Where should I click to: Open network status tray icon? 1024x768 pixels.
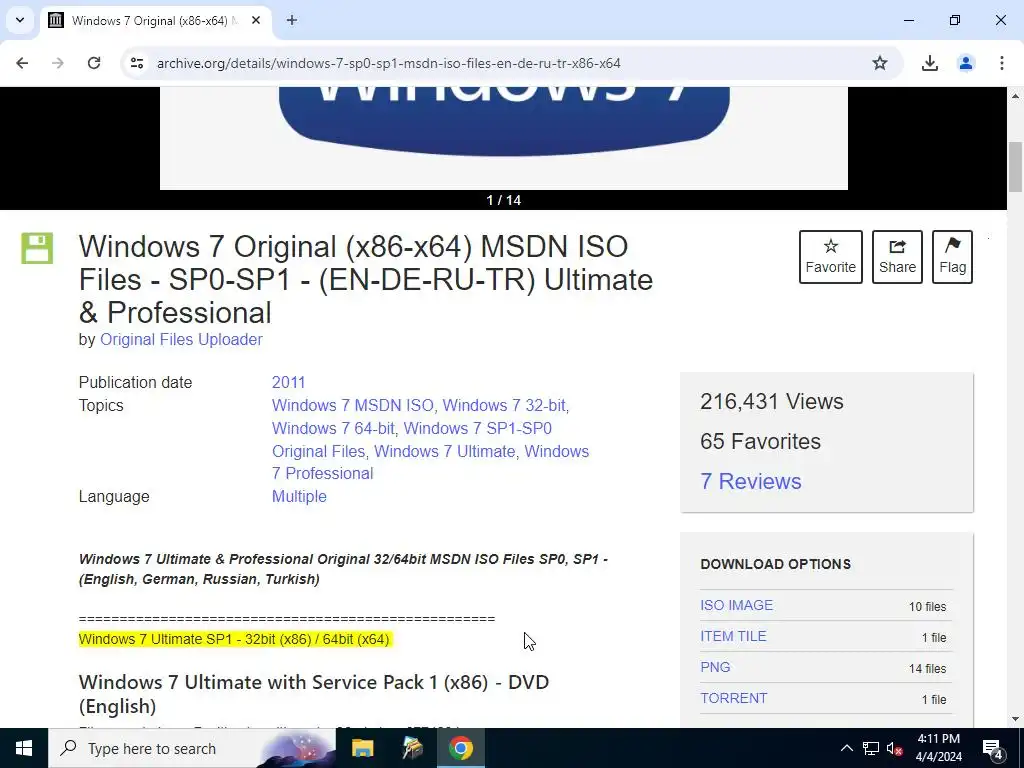871,748
